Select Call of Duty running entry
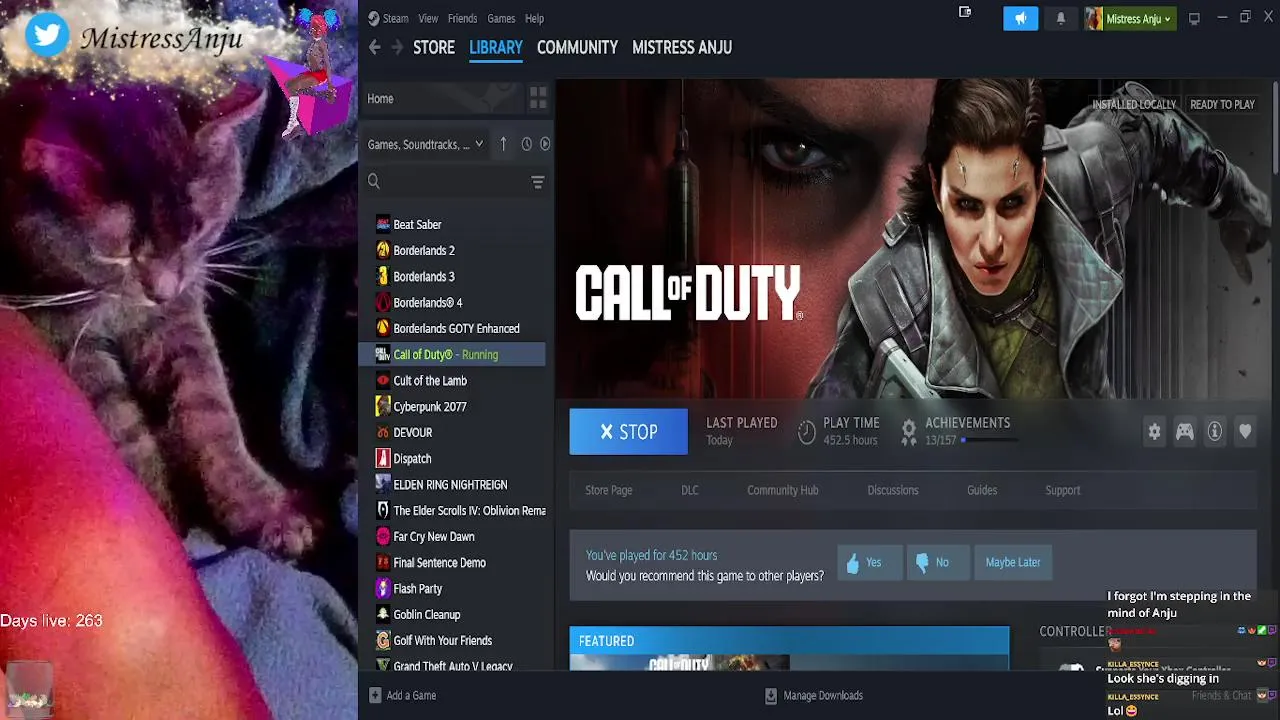Image resolution: width=1280 pixels, height=720 pixels. click(x=452, y=354)
